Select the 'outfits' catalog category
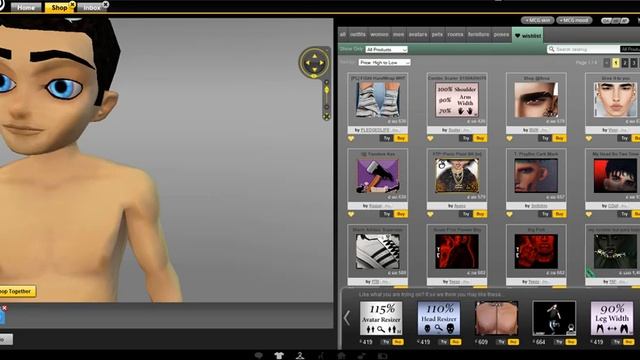This screenshot has width=640, height=360. (x=358, y=35)
